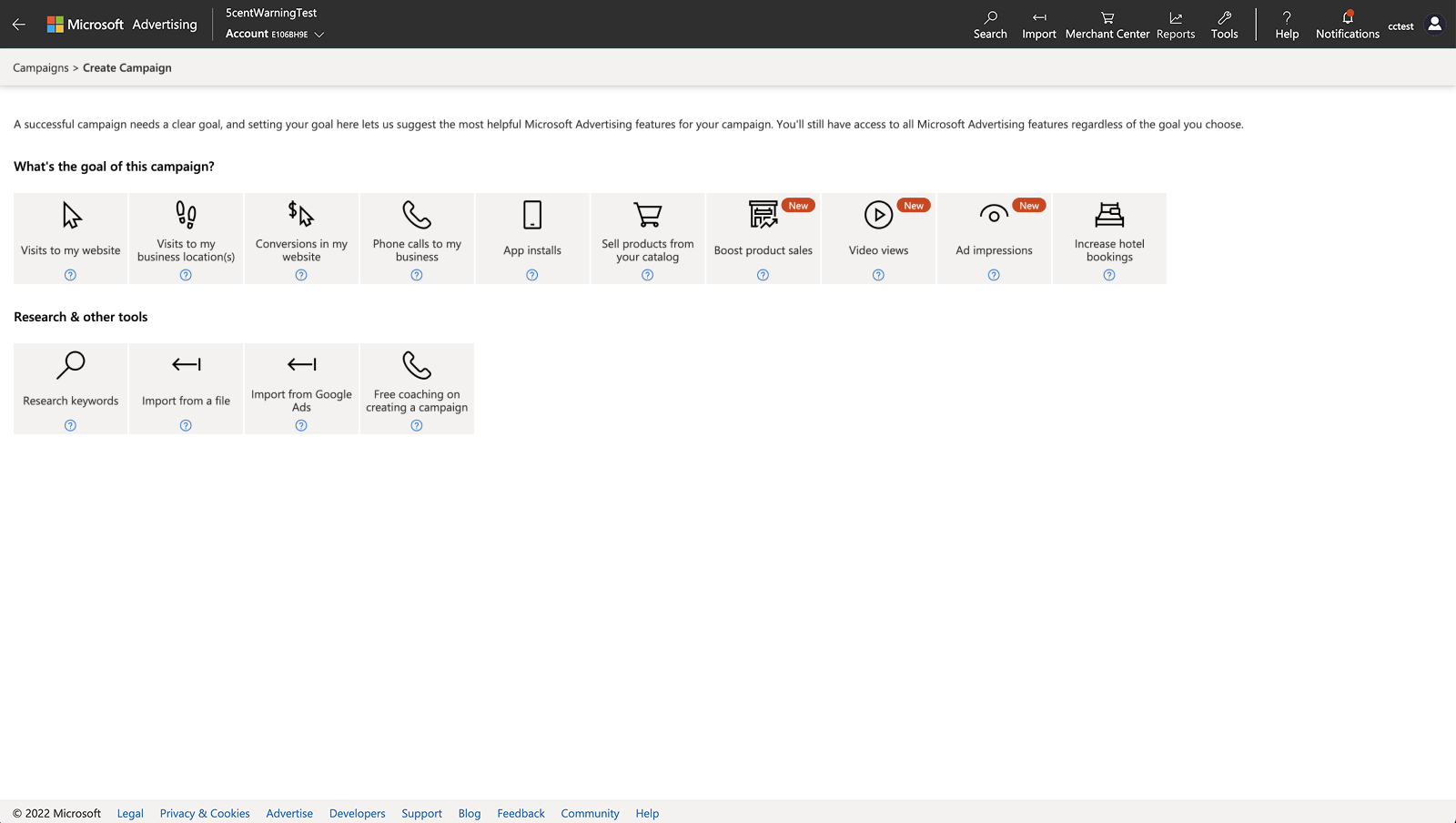Expand the Account dropdown chevron
Image resolution: width=1456 pixels, height=823 pixels.
[x=318, y=35]
